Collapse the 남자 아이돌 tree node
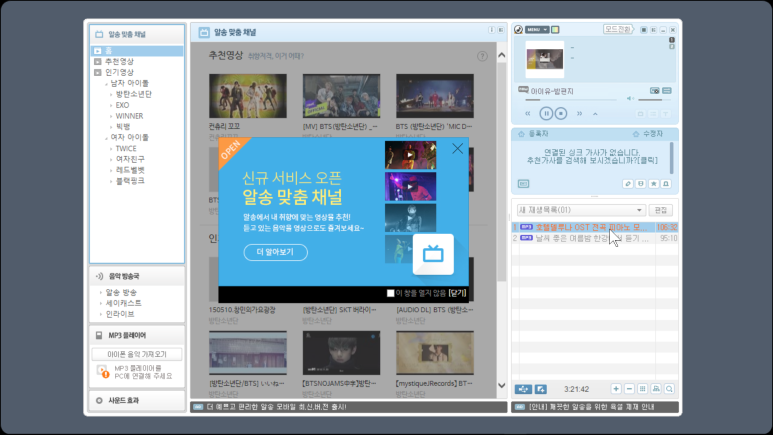773x435 pixels. tap(106, 84)
